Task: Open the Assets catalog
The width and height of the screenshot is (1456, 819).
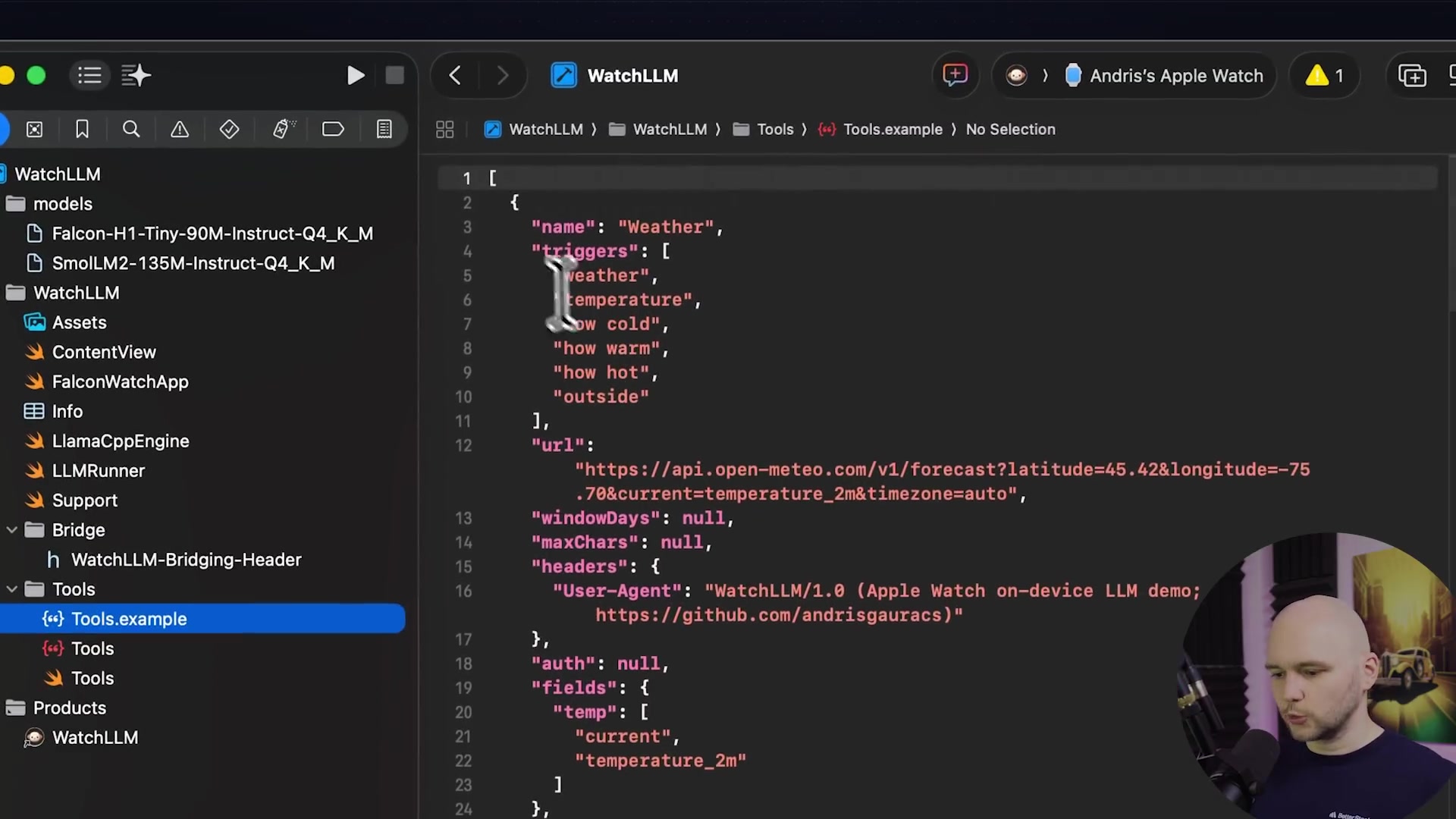Action: coord(79,322)
